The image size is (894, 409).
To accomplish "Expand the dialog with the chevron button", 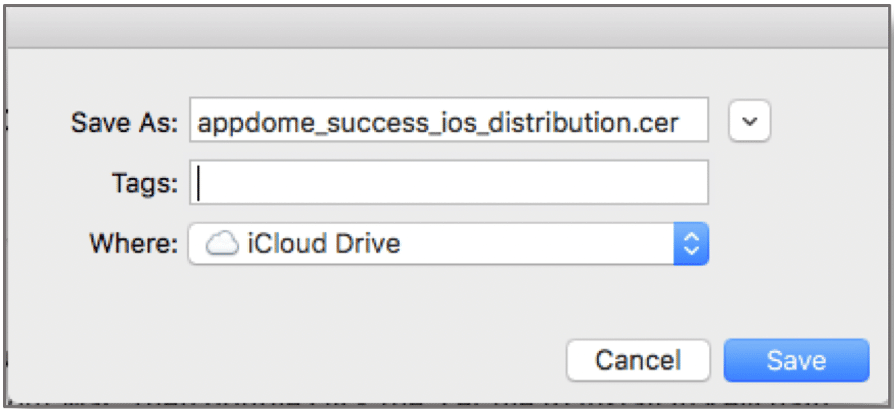I will pos(752,122).
